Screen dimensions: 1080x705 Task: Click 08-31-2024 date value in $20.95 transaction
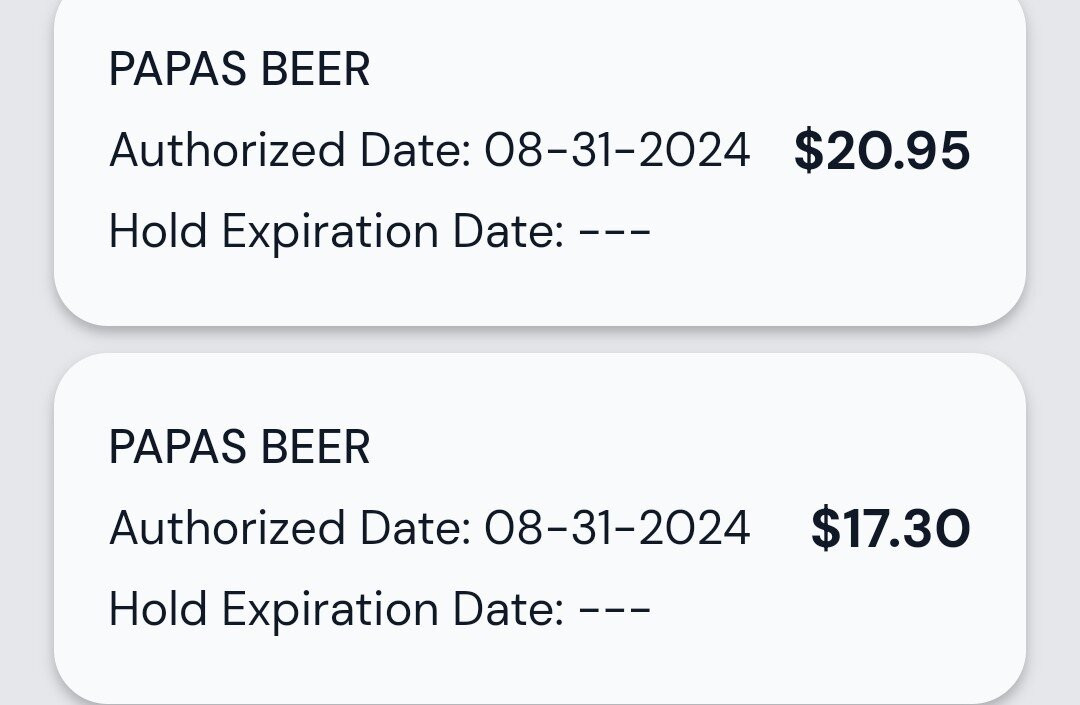[x=617, y=151]
